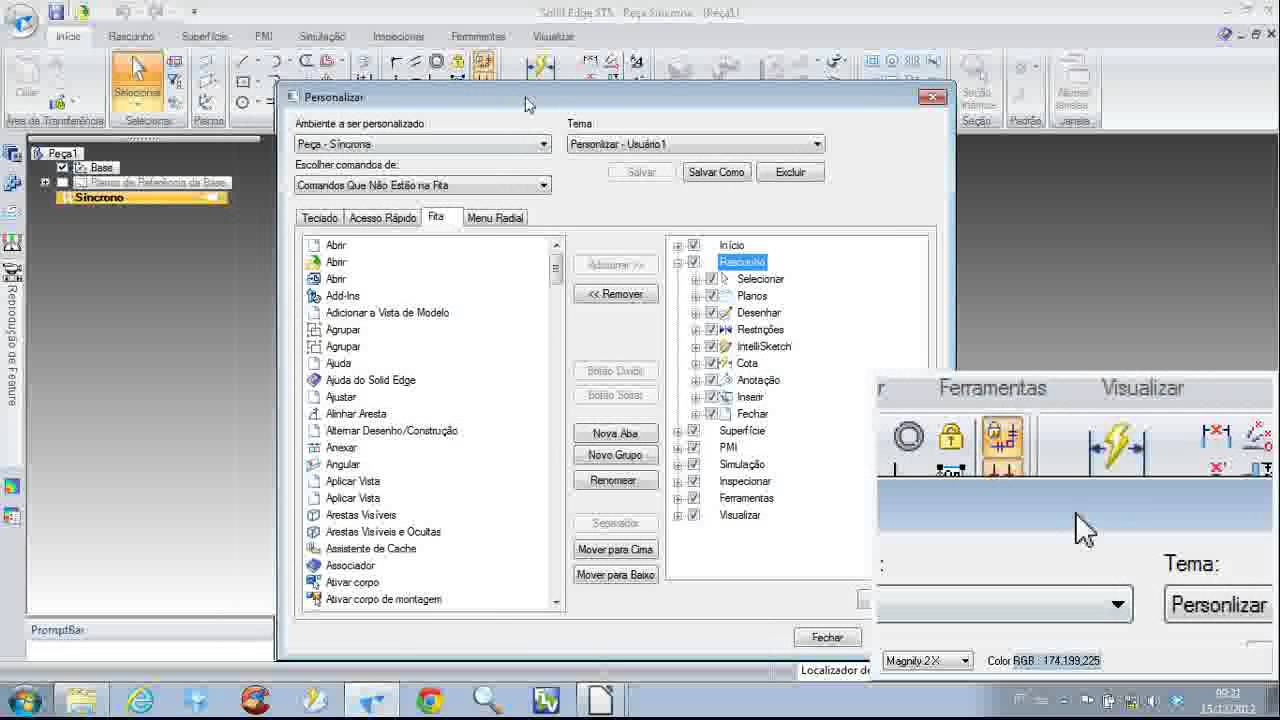The height and width of the screenshot is (720, 1280).
Task: Collapse the Rascunho node in ribbon tree
Action: coord(678,262)
